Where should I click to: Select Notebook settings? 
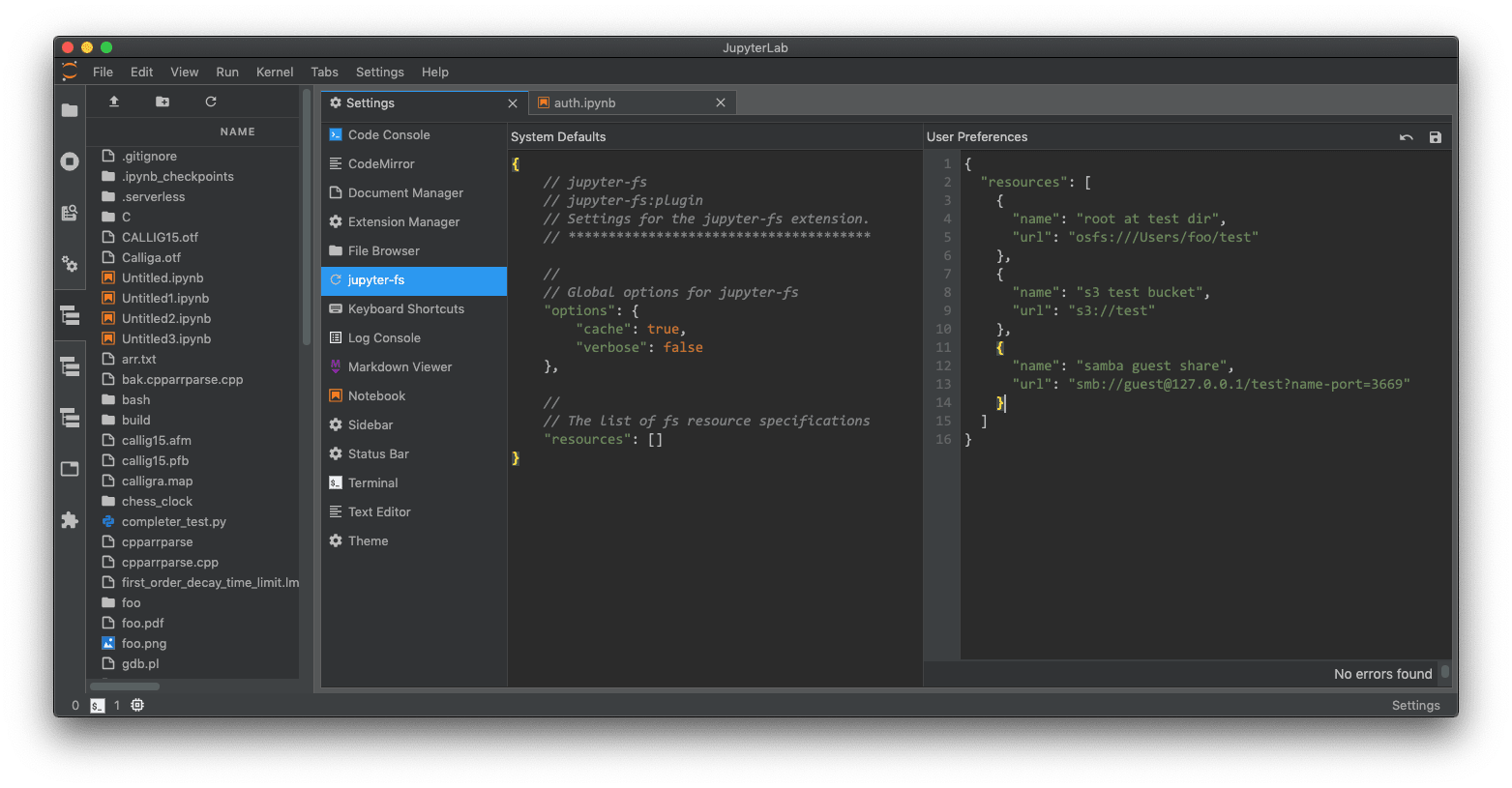[x=414, y=396]
